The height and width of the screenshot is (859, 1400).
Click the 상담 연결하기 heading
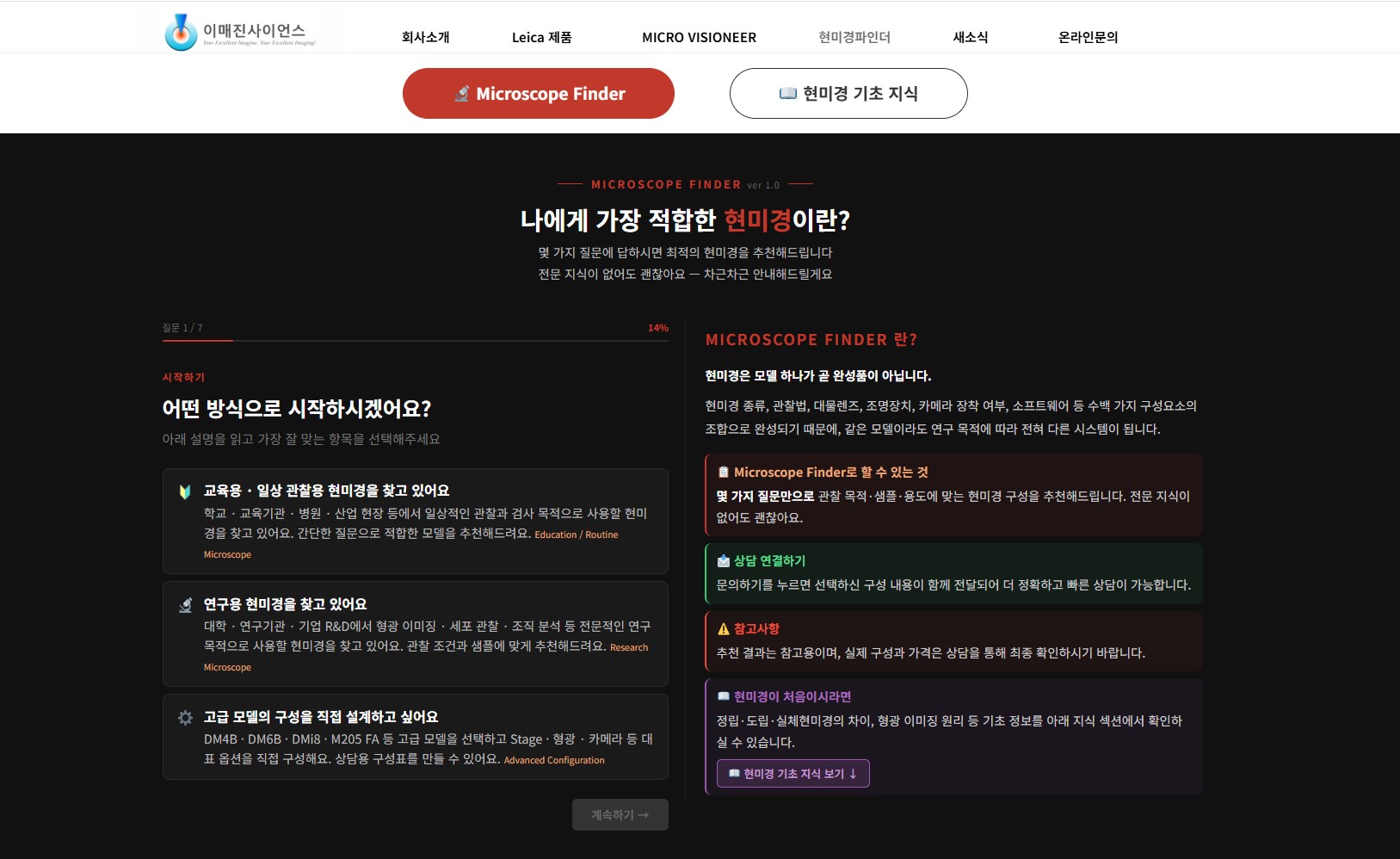[x=770, y=561]
